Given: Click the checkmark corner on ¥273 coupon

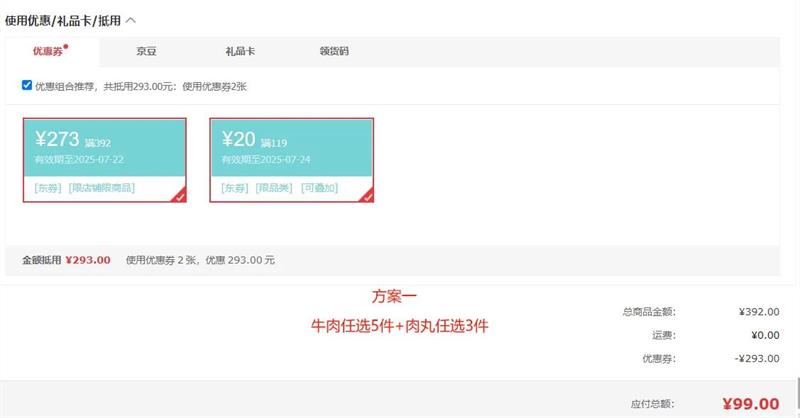Looking at the screenshot, I should [179, 196].
